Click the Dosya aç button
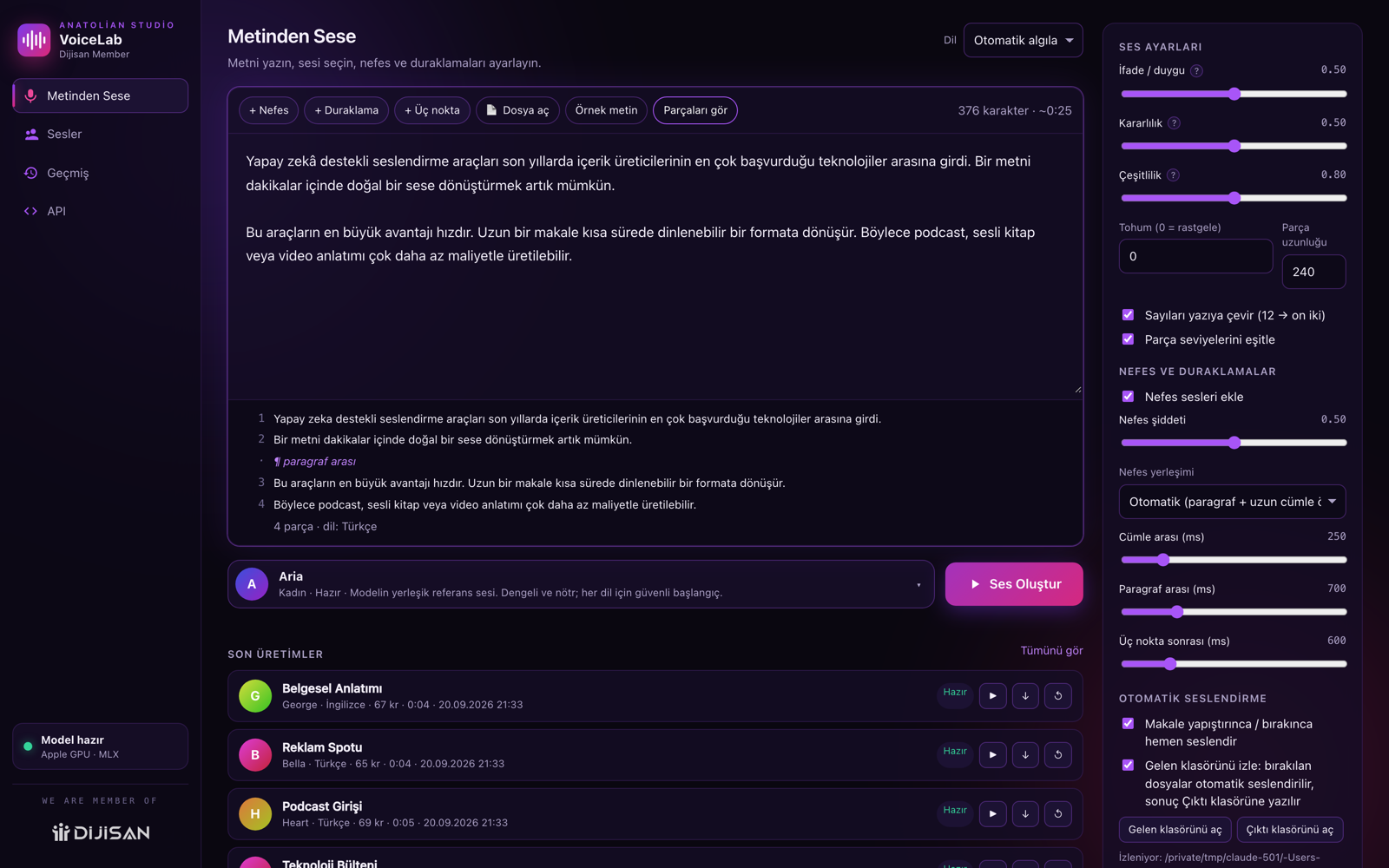This screenshot has width=1389, height=868. pyautogui.click(x=517, y=110)
